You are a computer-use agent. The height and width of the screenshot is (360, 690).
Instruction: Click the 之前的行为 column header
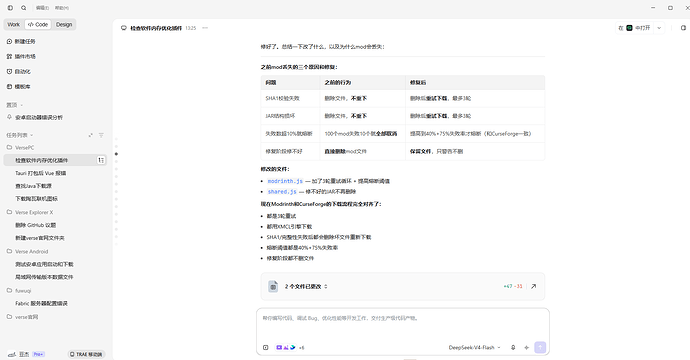363,83
